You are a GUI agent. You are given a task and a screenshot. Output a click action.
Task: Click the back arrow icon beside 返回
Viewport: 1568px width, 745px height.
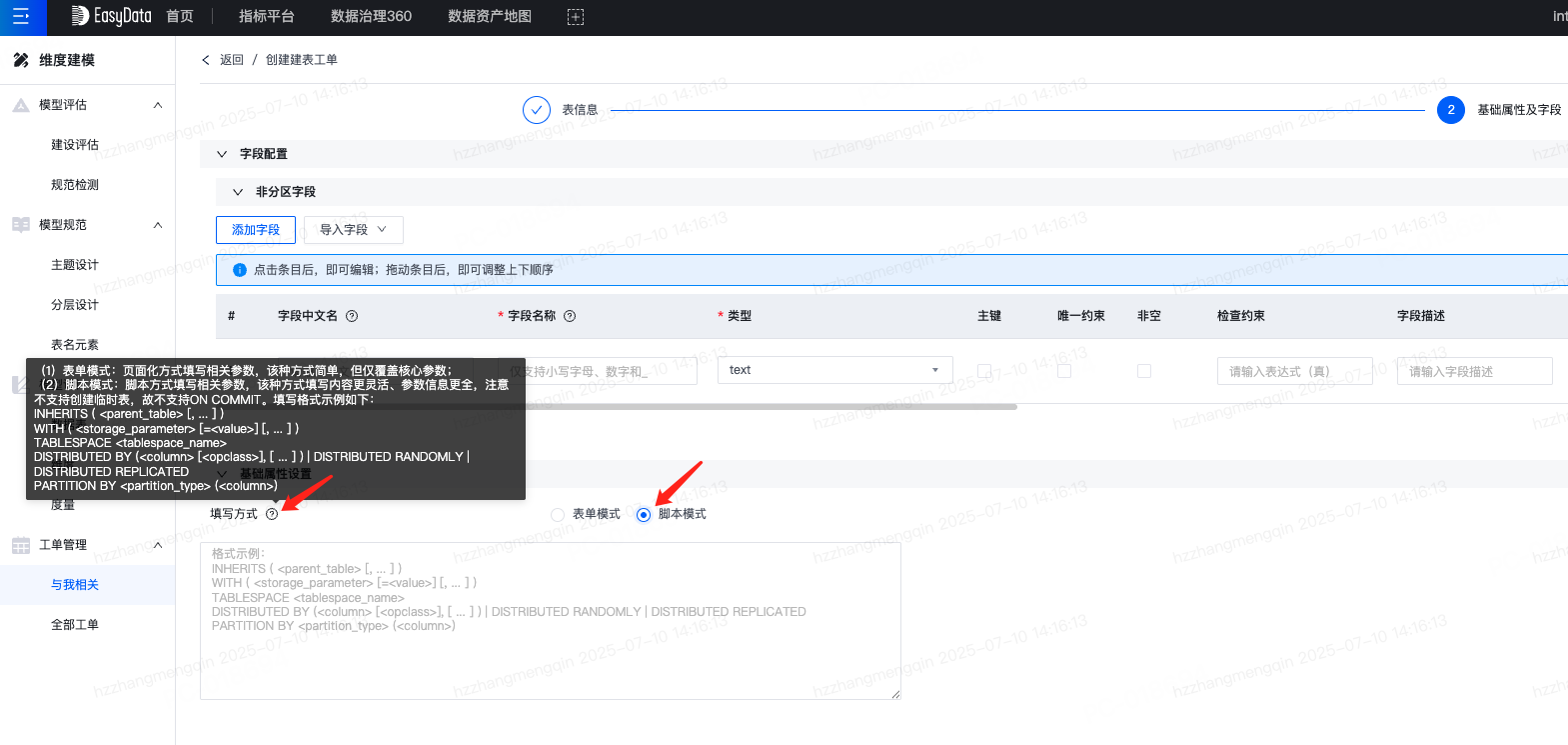[x=206, y=60]
